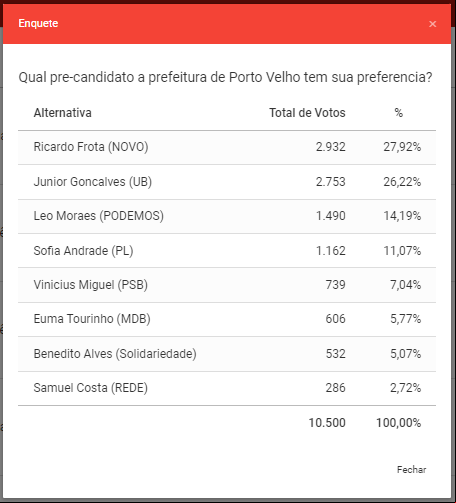Image resolution: width=456 pixels, height=503 pixels.
Task: Select the Benedito Alves (Solidariedade) row
Action: [x=227, y=354]
